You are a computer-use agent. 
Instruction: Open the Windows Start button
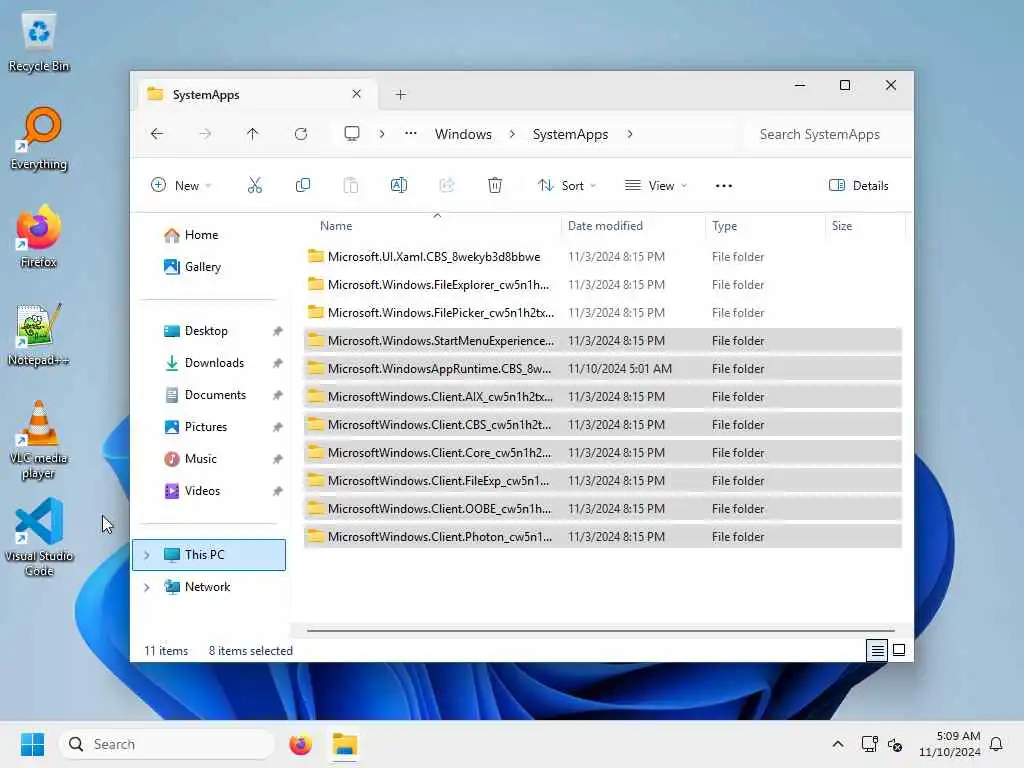point(32,744)
